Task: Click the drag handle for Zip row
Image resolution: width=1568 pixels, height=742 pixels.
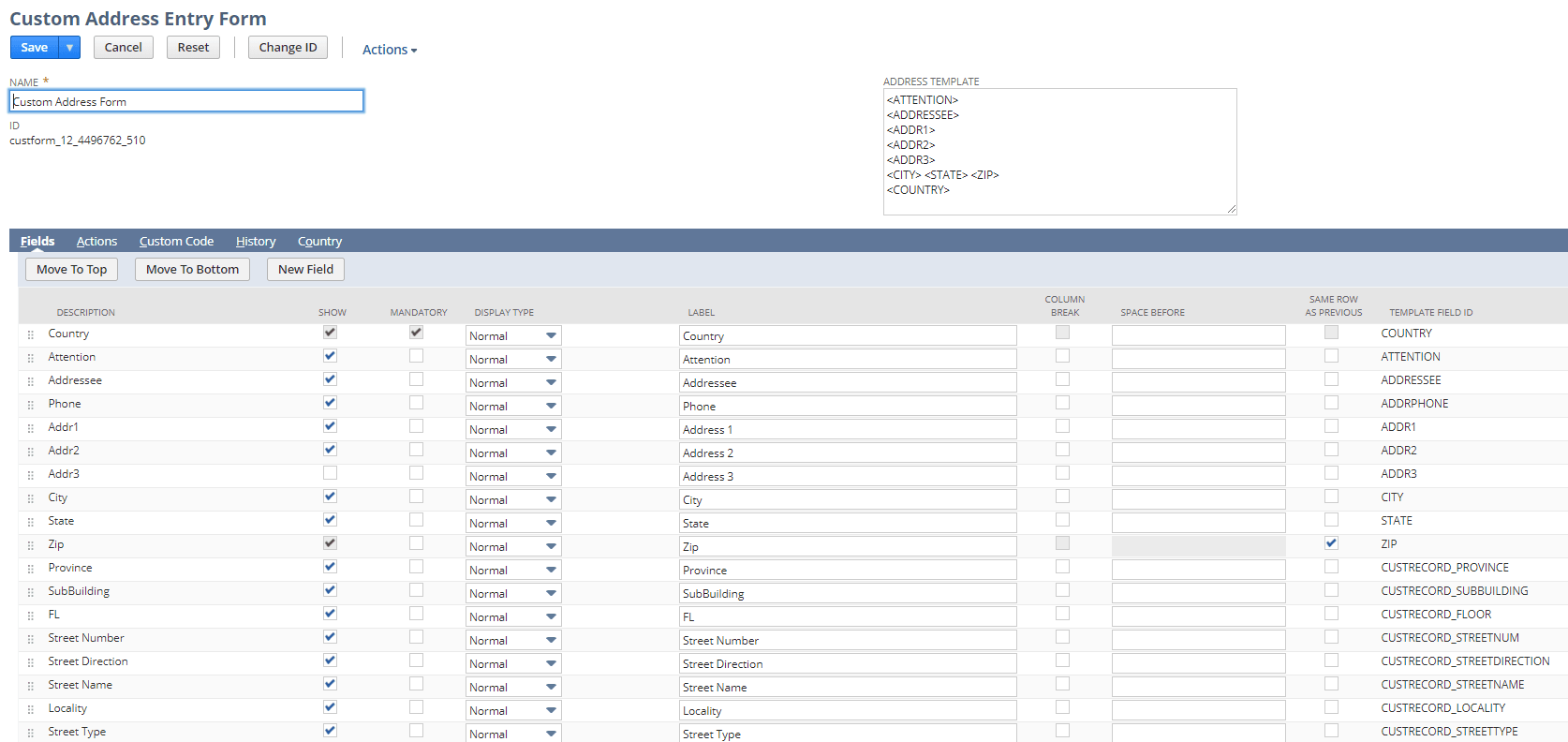Action: pyautogui.click(x=30, y=545)
